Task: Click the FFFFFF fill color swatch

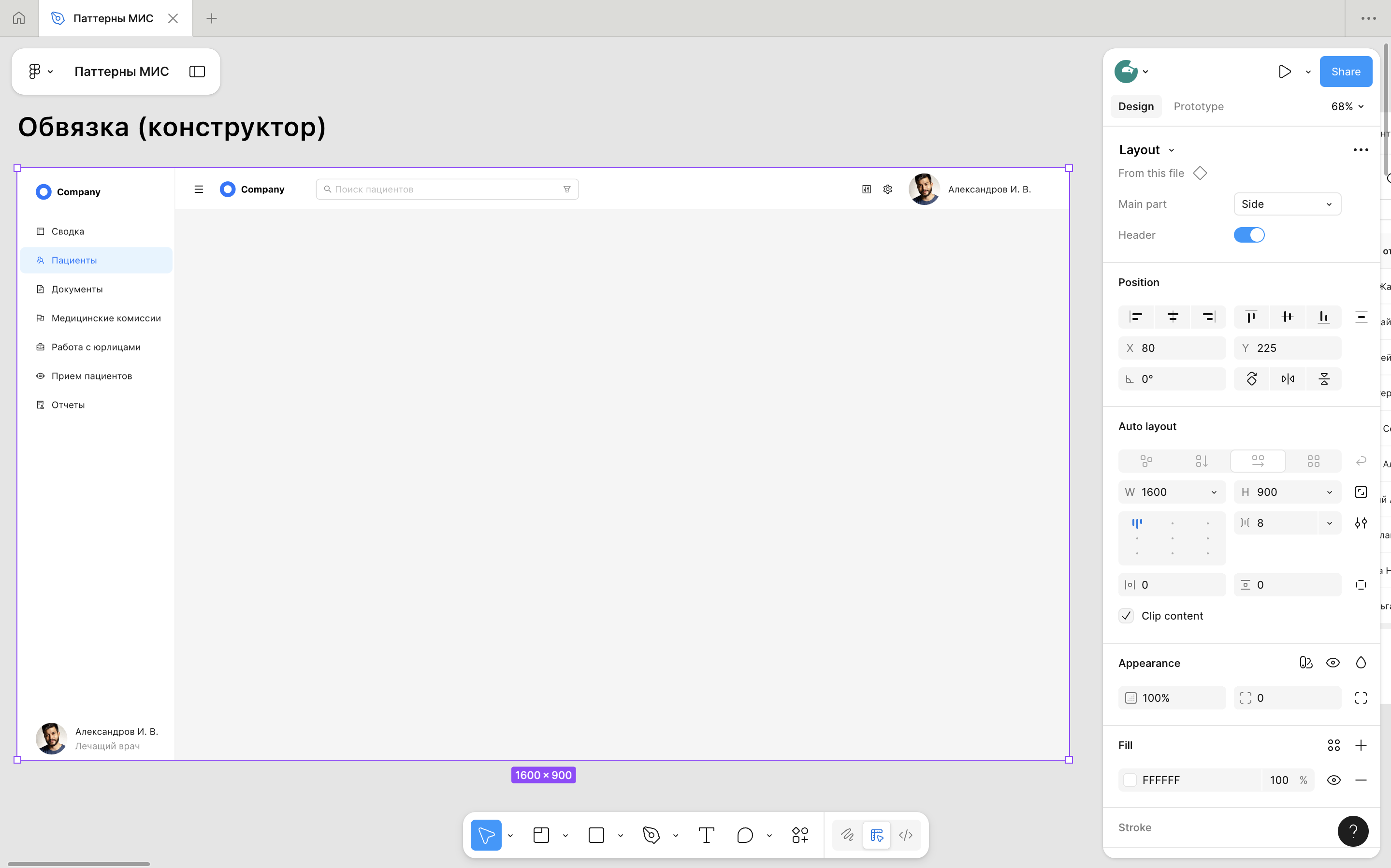Action: (1130, 780)
